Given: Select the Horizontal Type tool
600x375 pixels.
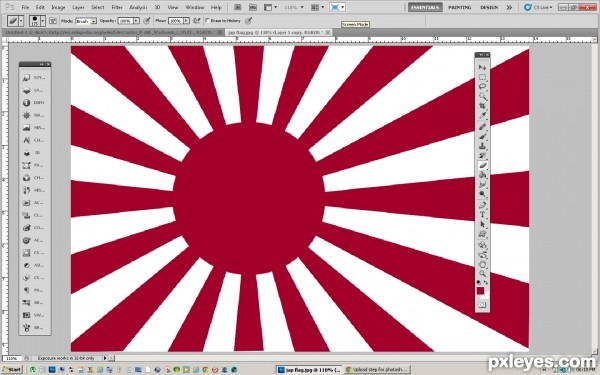Looking at the screenshot, I should coord(482,215).
